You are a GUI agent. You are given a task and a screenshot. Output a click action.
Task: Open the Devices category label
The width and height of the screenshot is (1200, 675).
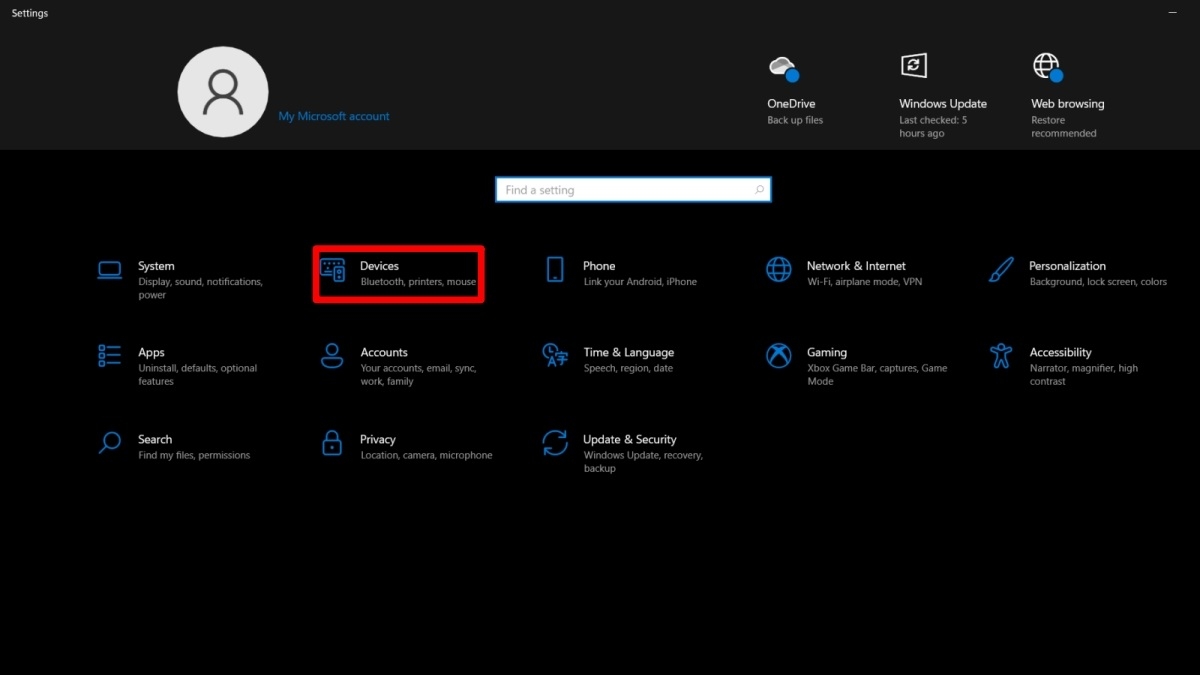(380, 266)
